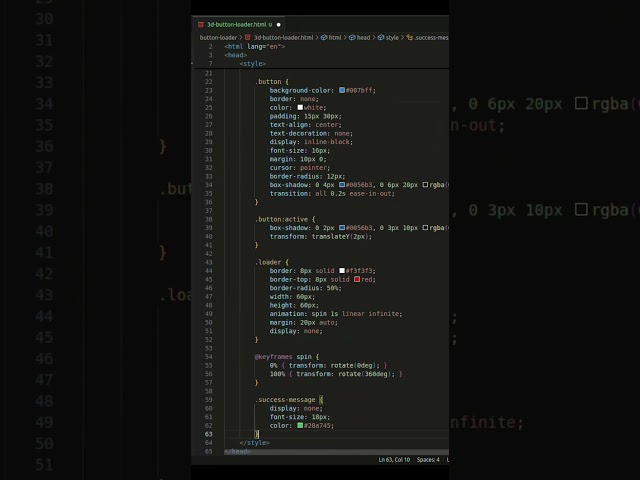Viewport: 640px width, 480px height.
Task: Open html breadcrumb segment
Action: coord(335,38)
